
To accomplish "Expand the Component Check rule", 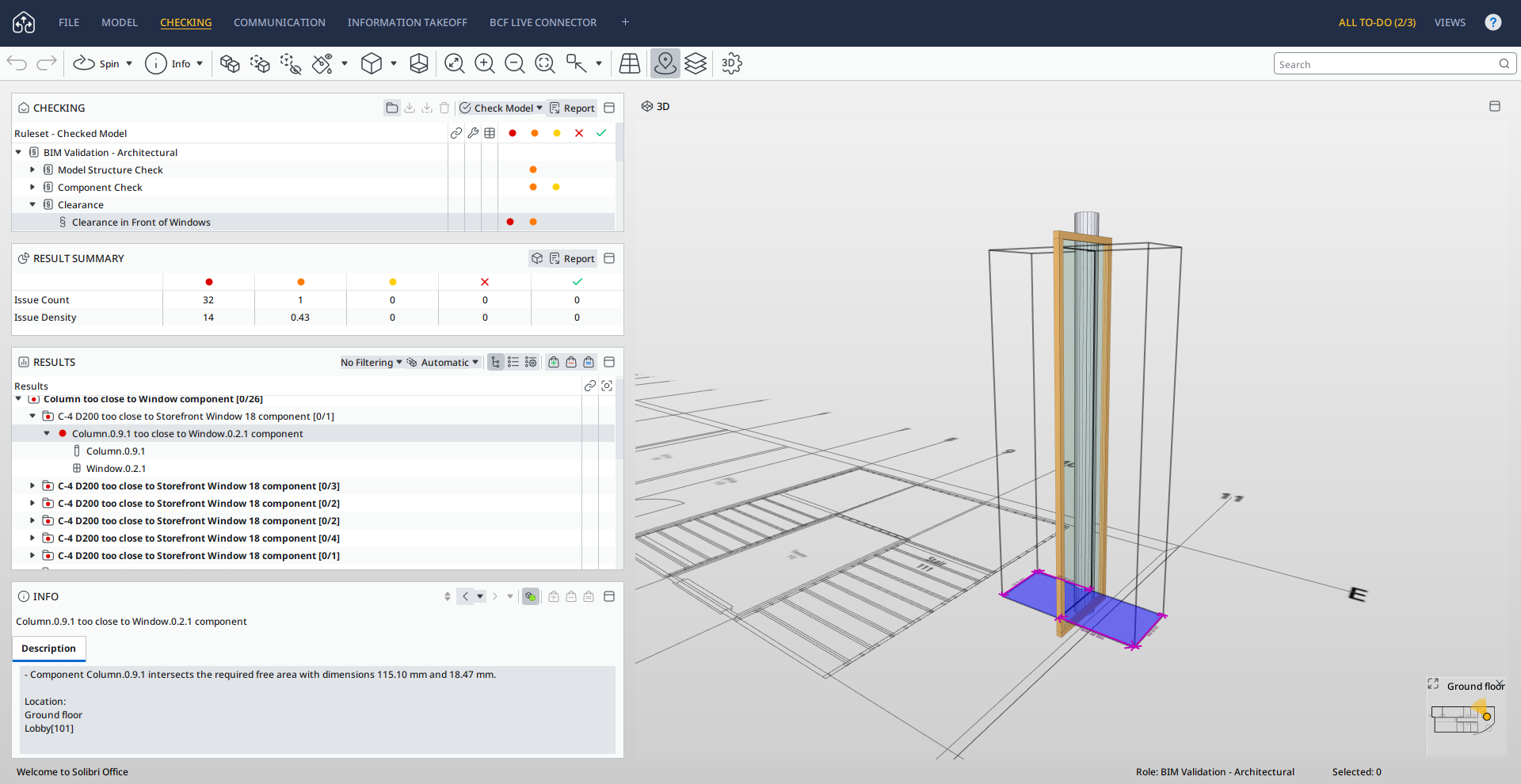I will pyautogui.click(x=32, y=187).
